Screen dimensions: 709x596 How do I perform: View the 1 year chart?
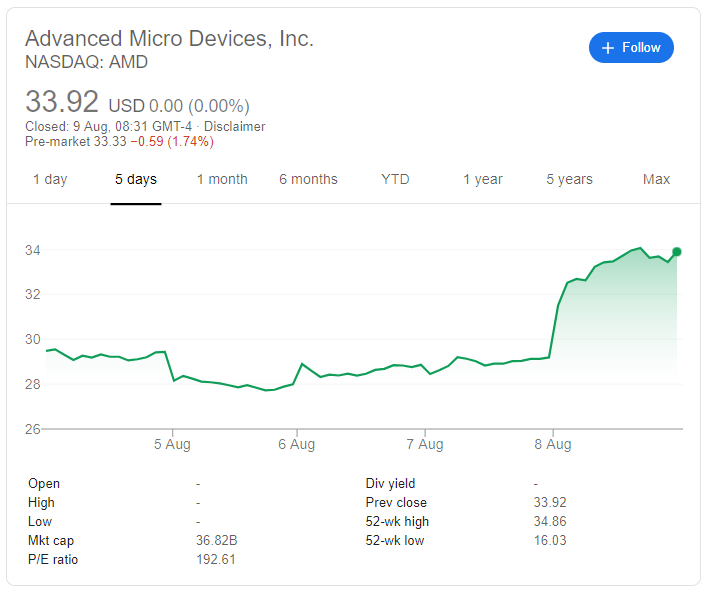pos(482,180)
